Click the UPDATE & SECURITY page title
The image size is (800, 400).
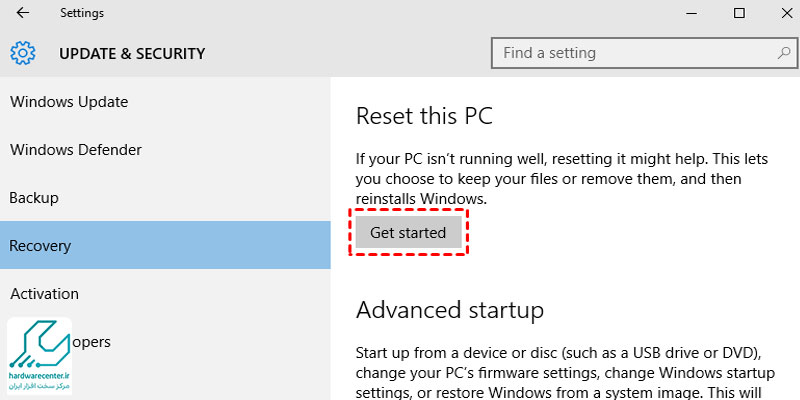132,54
